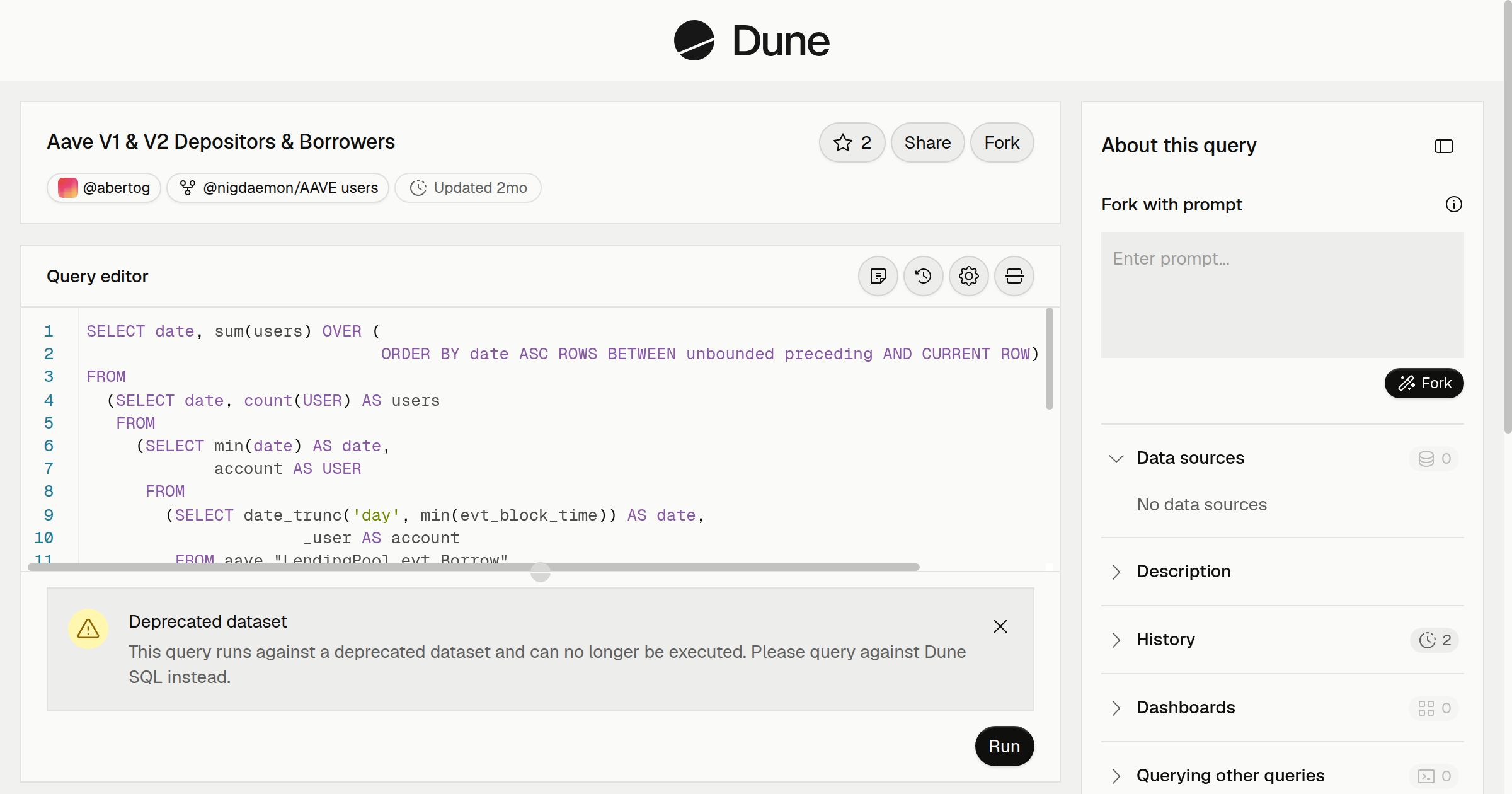The height and width of the screenshot is (794, 1512).
Task: Click '_user AS account' on line 10
Action: coord(381,538)
